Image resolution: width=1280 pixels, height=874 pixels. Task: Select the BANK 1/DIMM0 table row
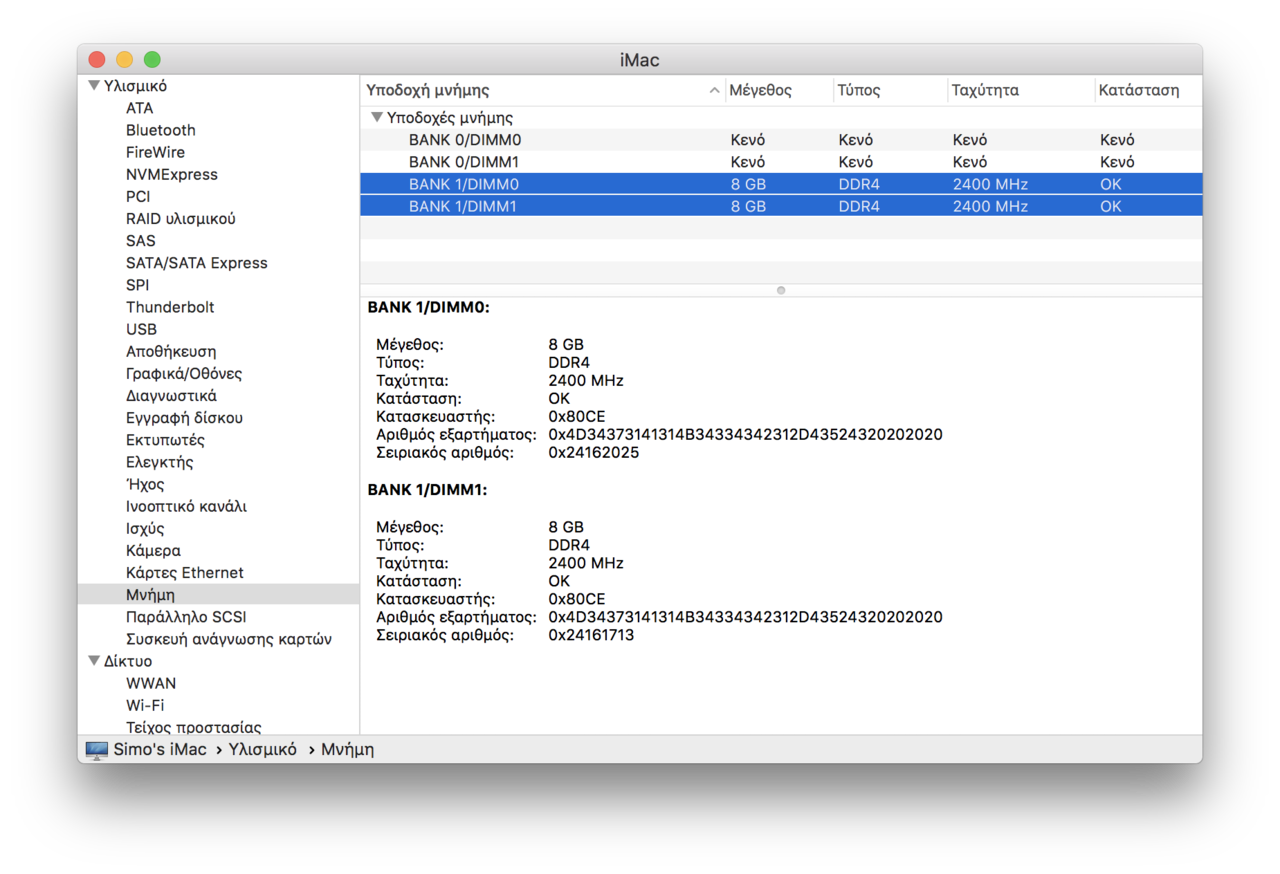click(x=781, y=184)
